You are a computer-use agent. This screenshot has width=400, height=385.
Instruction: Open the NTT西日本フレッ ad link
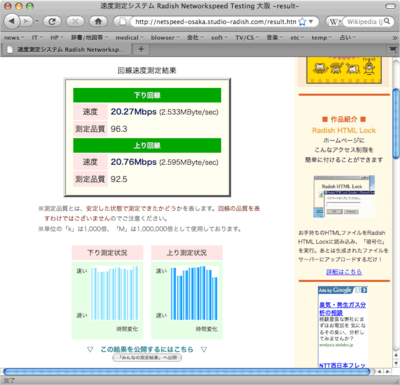coord(342,365)
